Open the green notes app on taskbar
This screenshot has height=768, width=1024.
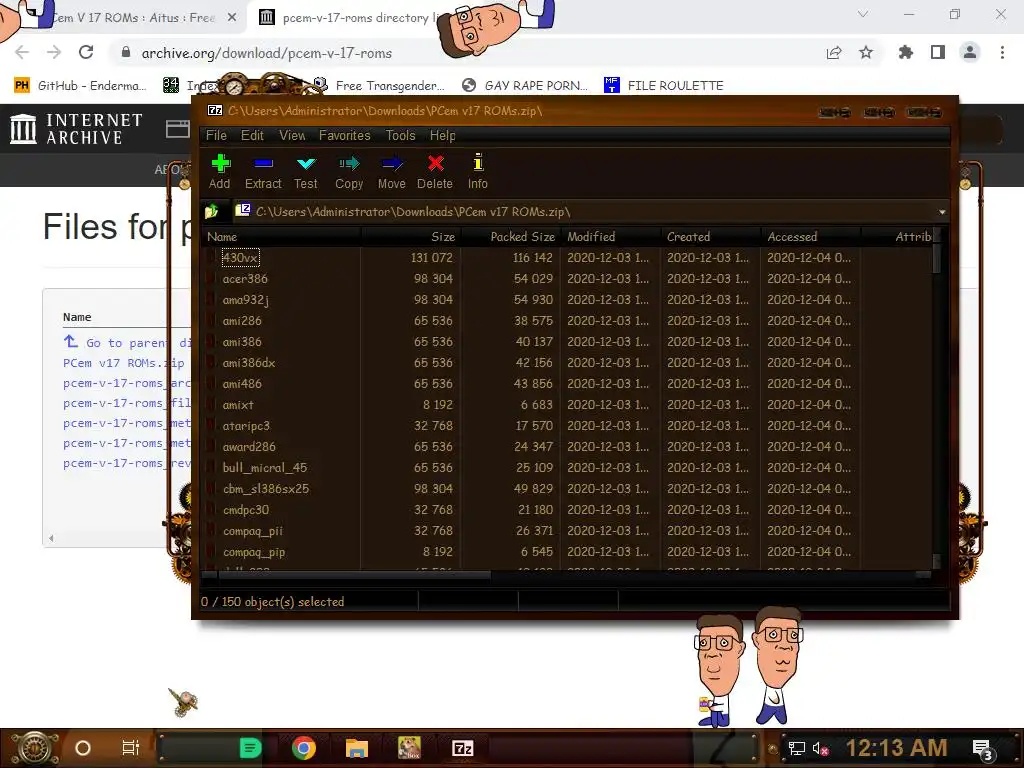250,748
